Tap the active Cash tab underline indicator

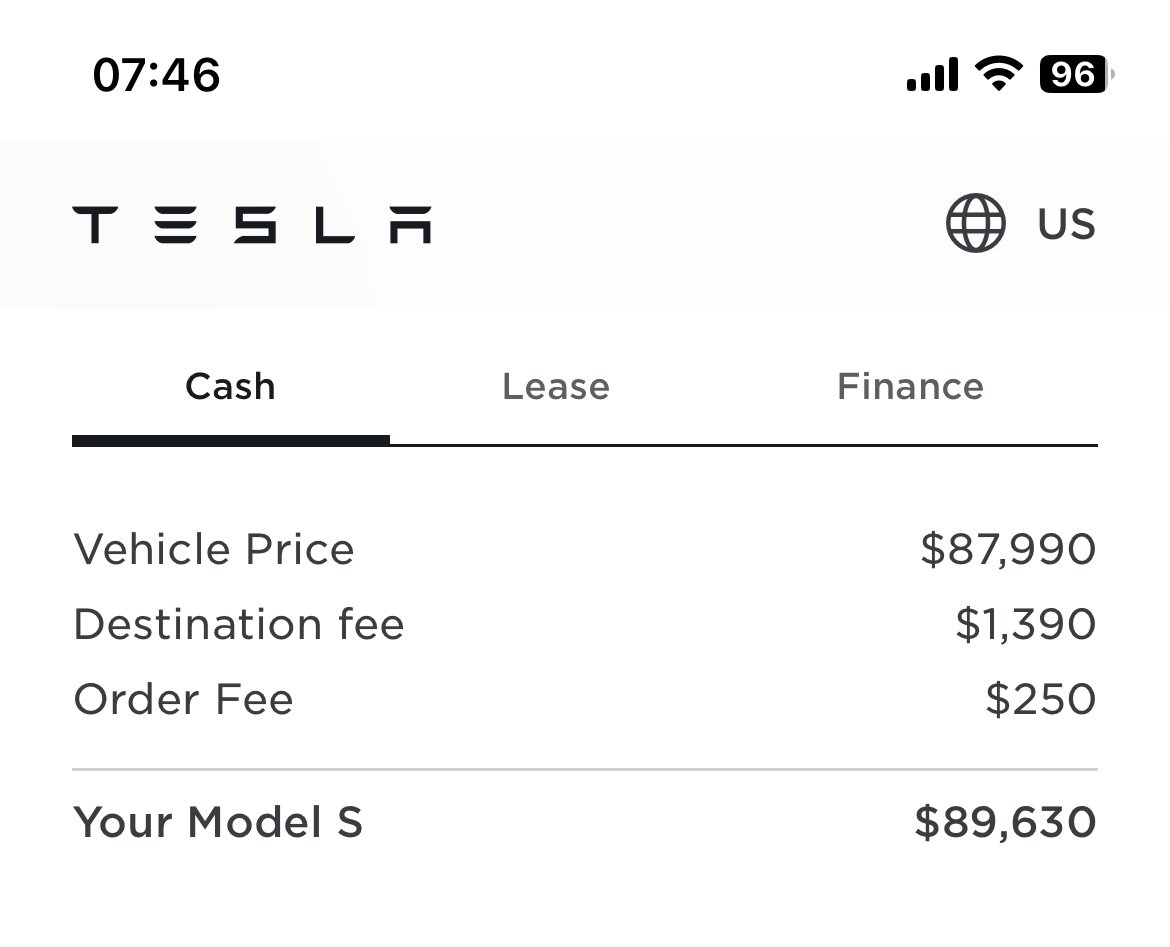tap(231, 441)
